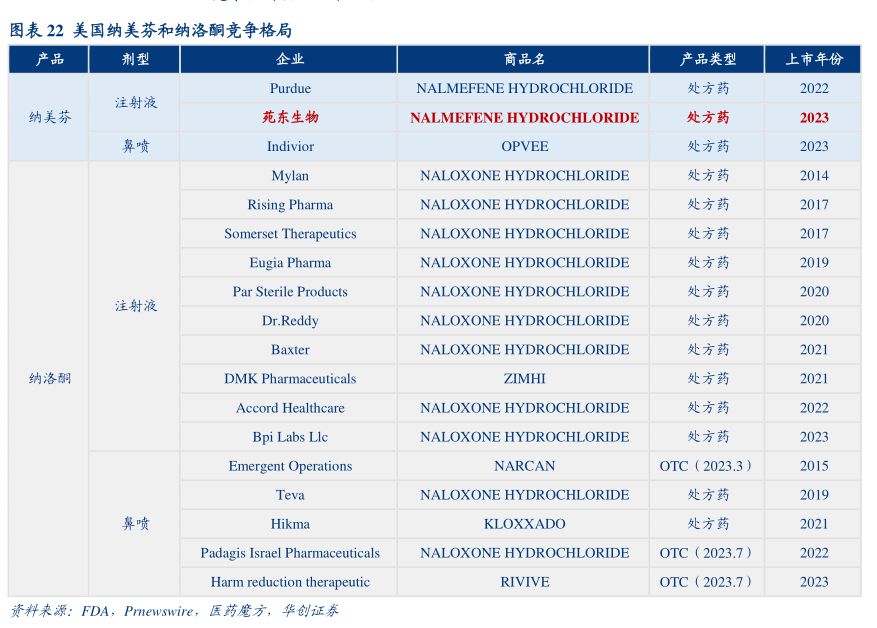Click the 'Par Sterile Products' cell
This screenshot has width=877, height=628.
tap(290, 292)
